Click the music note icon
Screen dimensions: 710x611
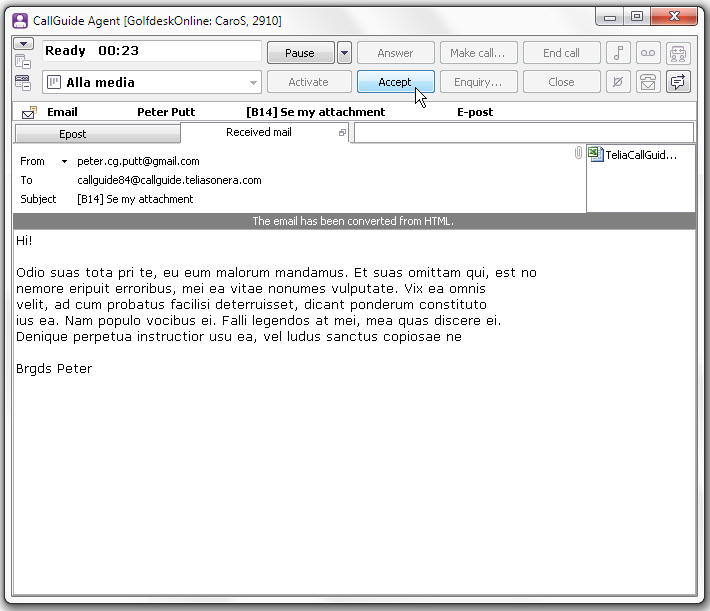(619, 53)
